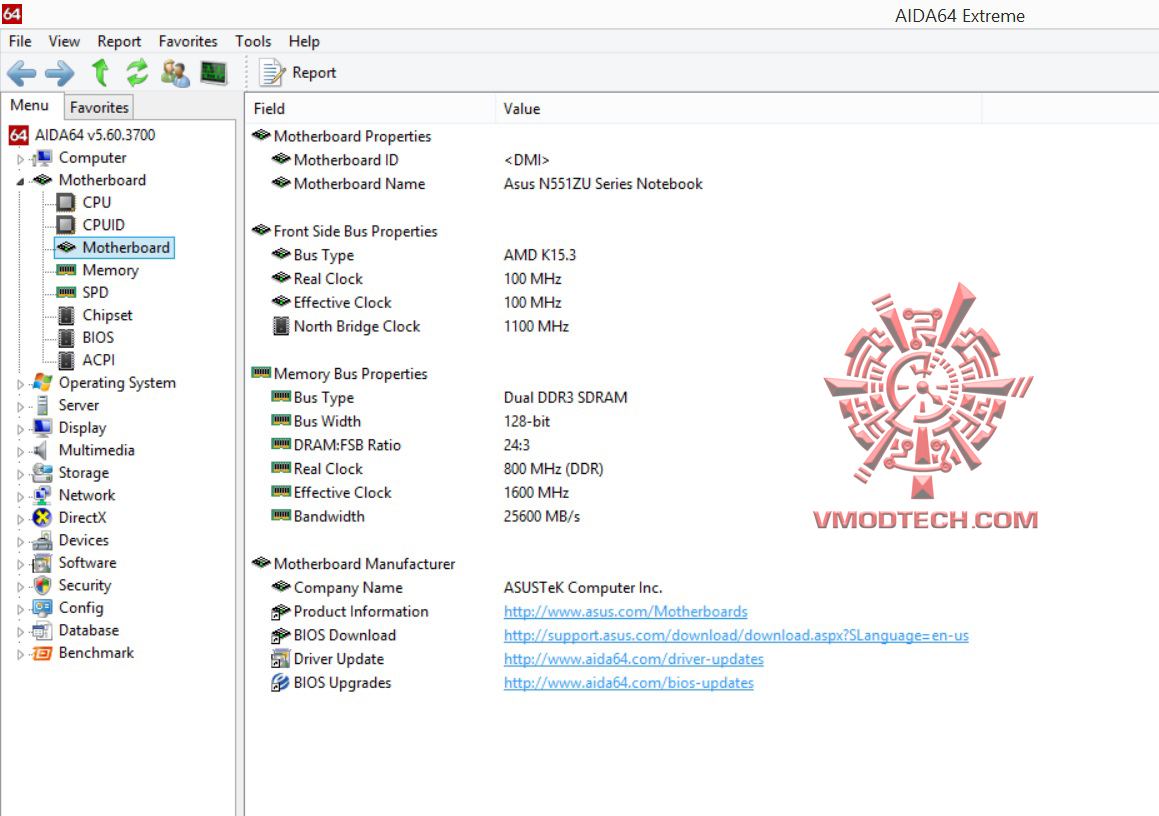Open the ASUS BIOS download link
The image size is (1159, 816).
click(735, 635)
